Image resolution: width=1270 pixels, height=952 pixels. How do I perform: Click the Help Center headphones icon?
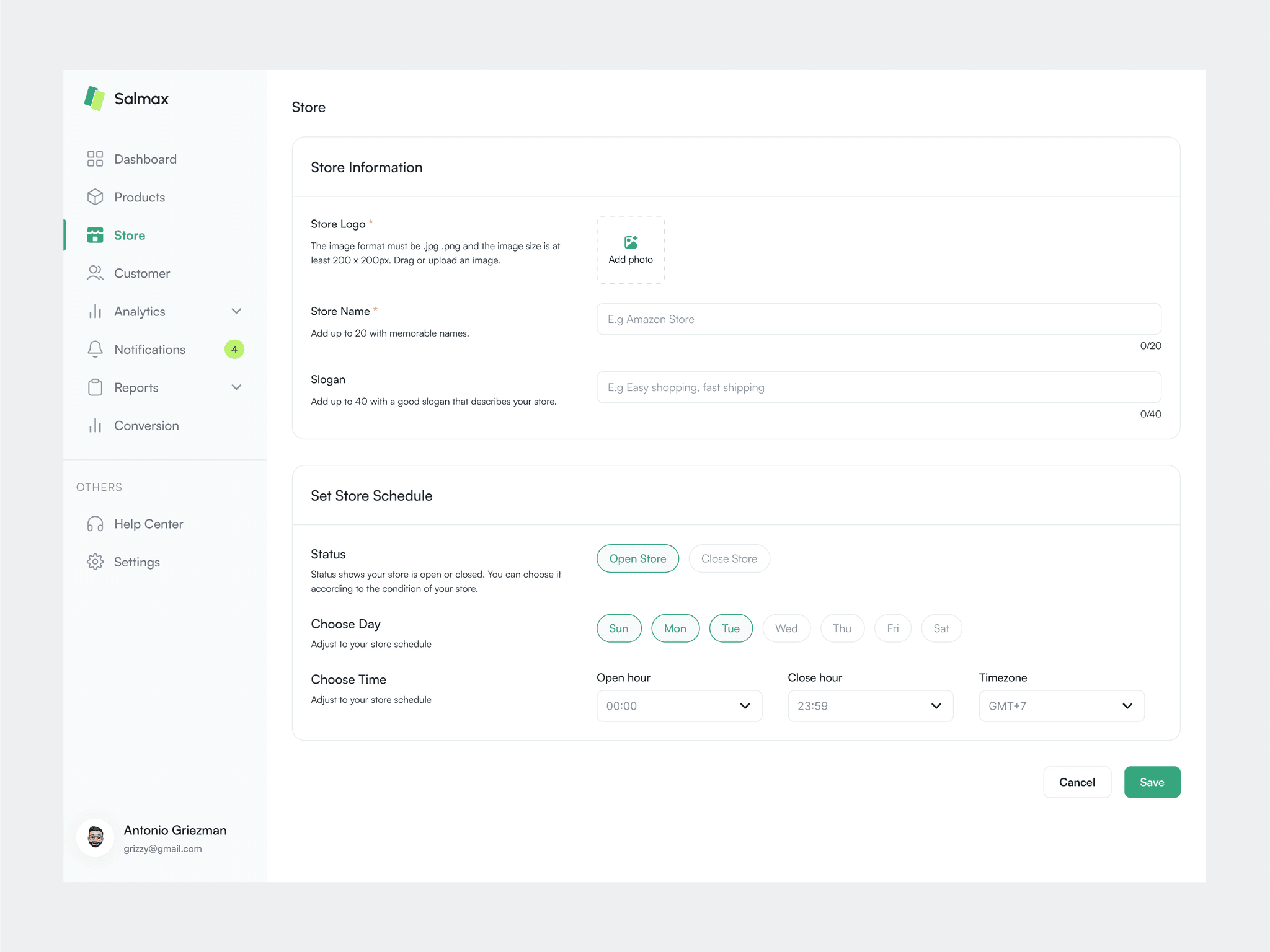coord(95,524)
